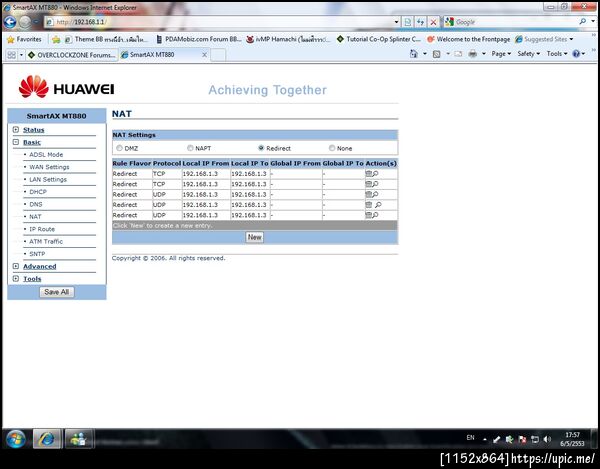Open LAN Settings in sidebar
Screen dimensions: 600x469
[48, 179]
